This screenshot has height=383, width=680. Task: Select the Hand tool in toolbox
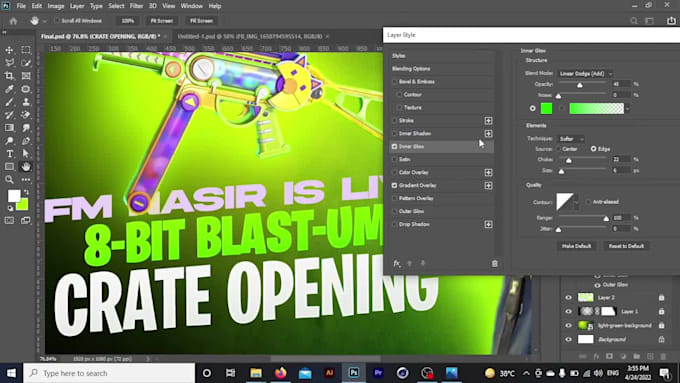pyautogui.click(x=26, y=167)
